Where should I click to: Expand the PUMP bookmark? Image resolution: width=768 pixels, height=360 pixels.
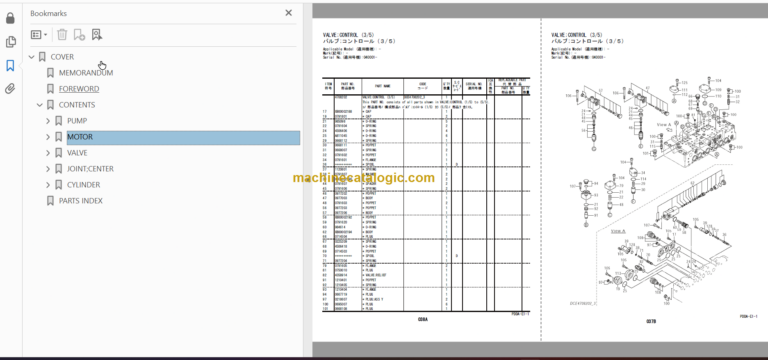[48, 121]
